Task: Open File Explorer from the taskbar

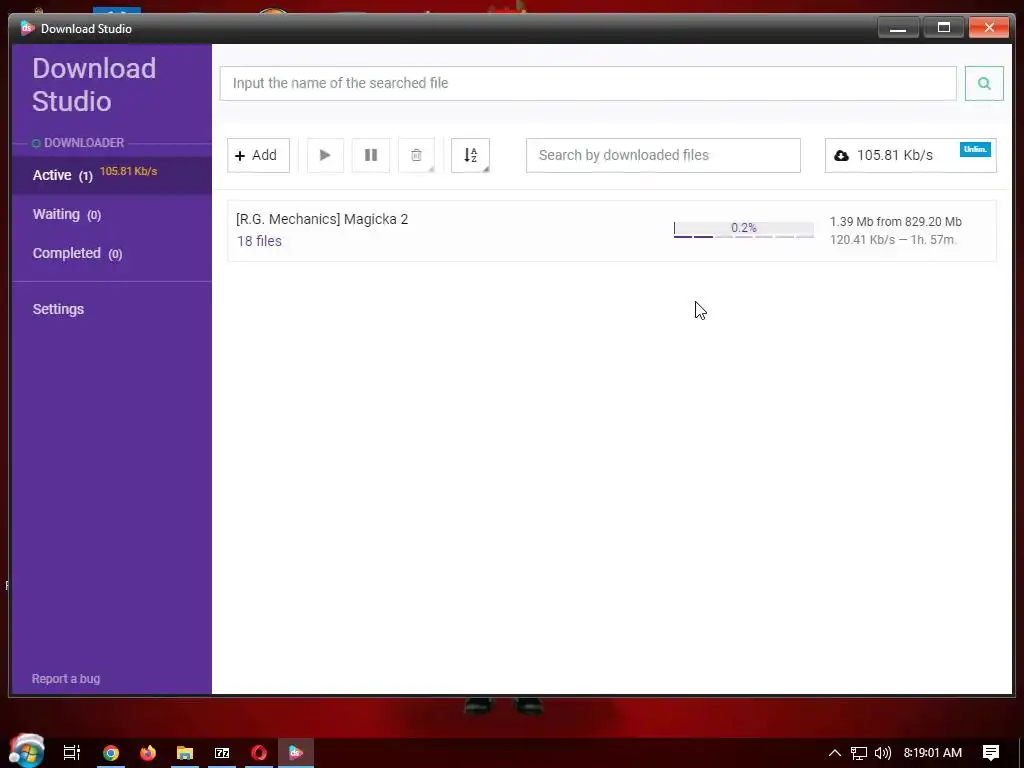Action: point(185,753)
